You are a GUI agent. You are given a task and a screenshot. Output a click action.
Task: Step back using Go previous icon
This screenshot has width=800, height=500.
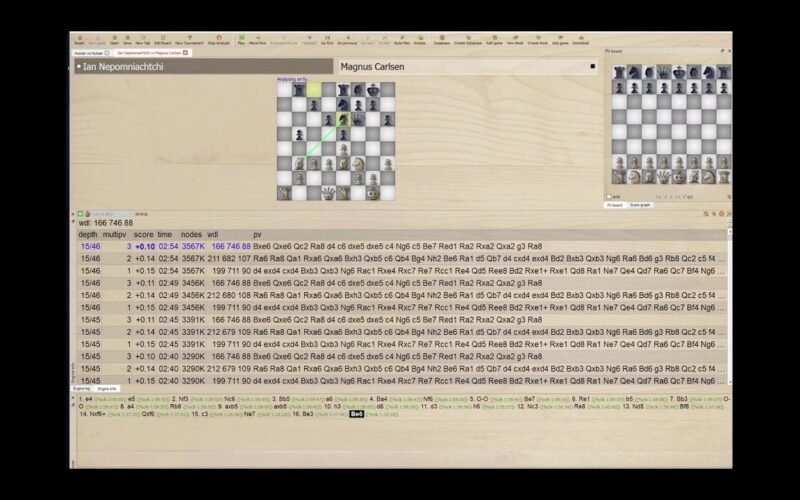pos(347,40)
